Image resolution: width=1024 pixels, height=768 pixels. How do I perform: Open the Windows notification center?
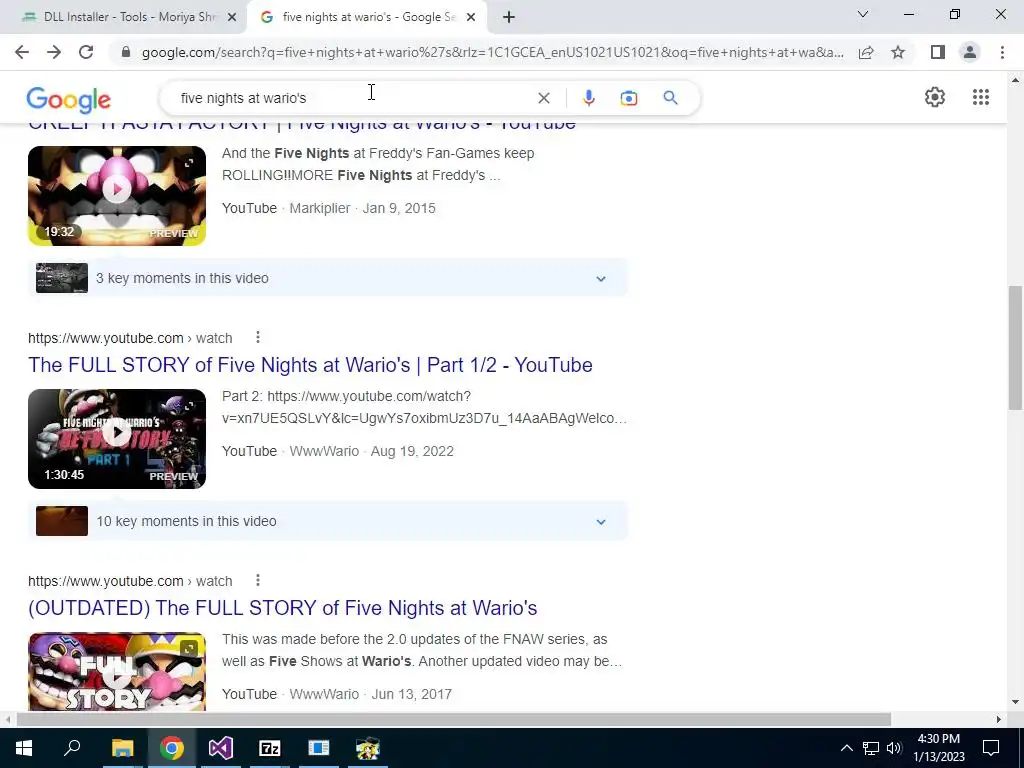click(991, 748)
